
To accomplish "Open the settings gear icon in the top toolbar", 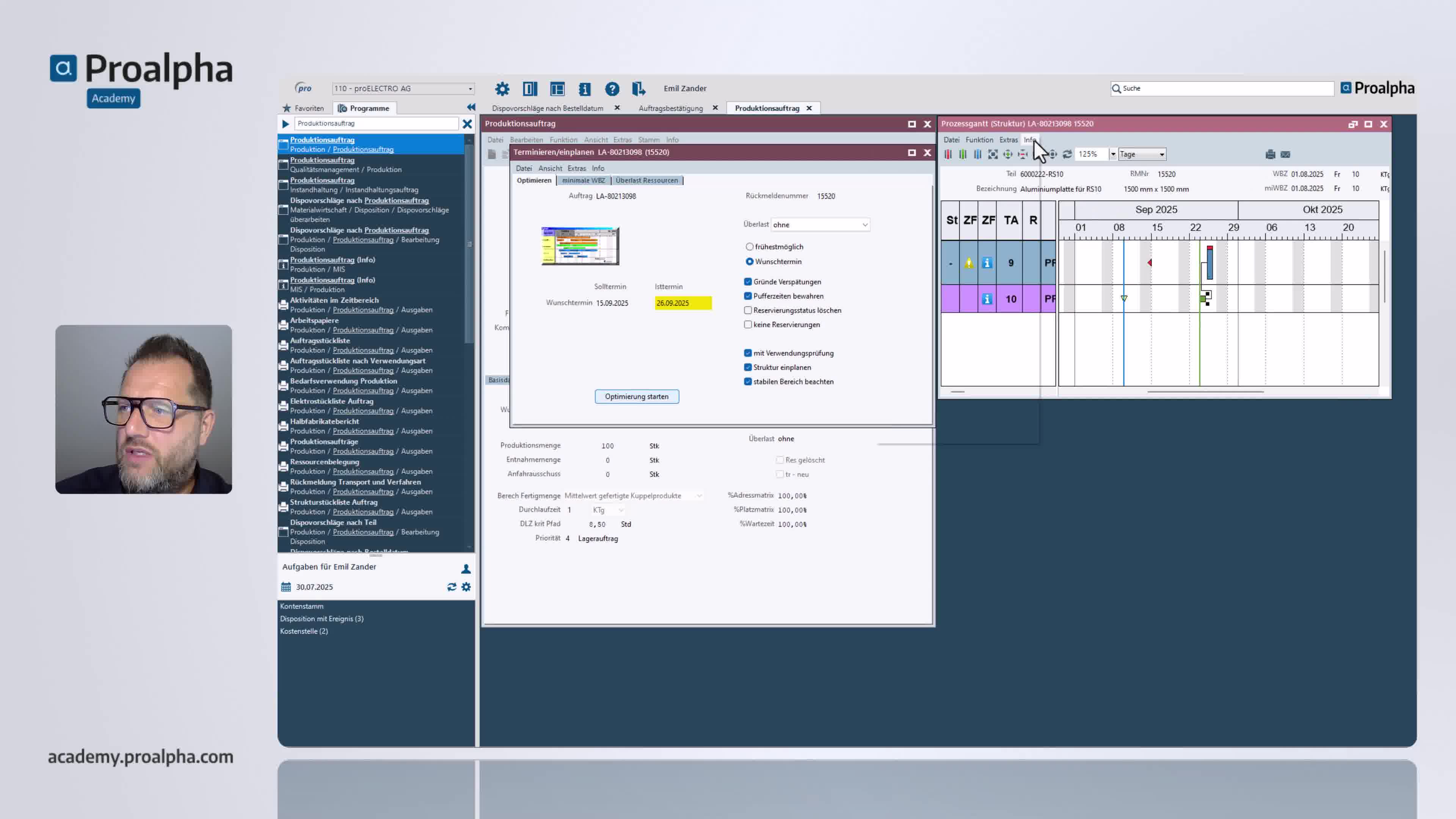I will pyautogui.click(x=502, y=89).
